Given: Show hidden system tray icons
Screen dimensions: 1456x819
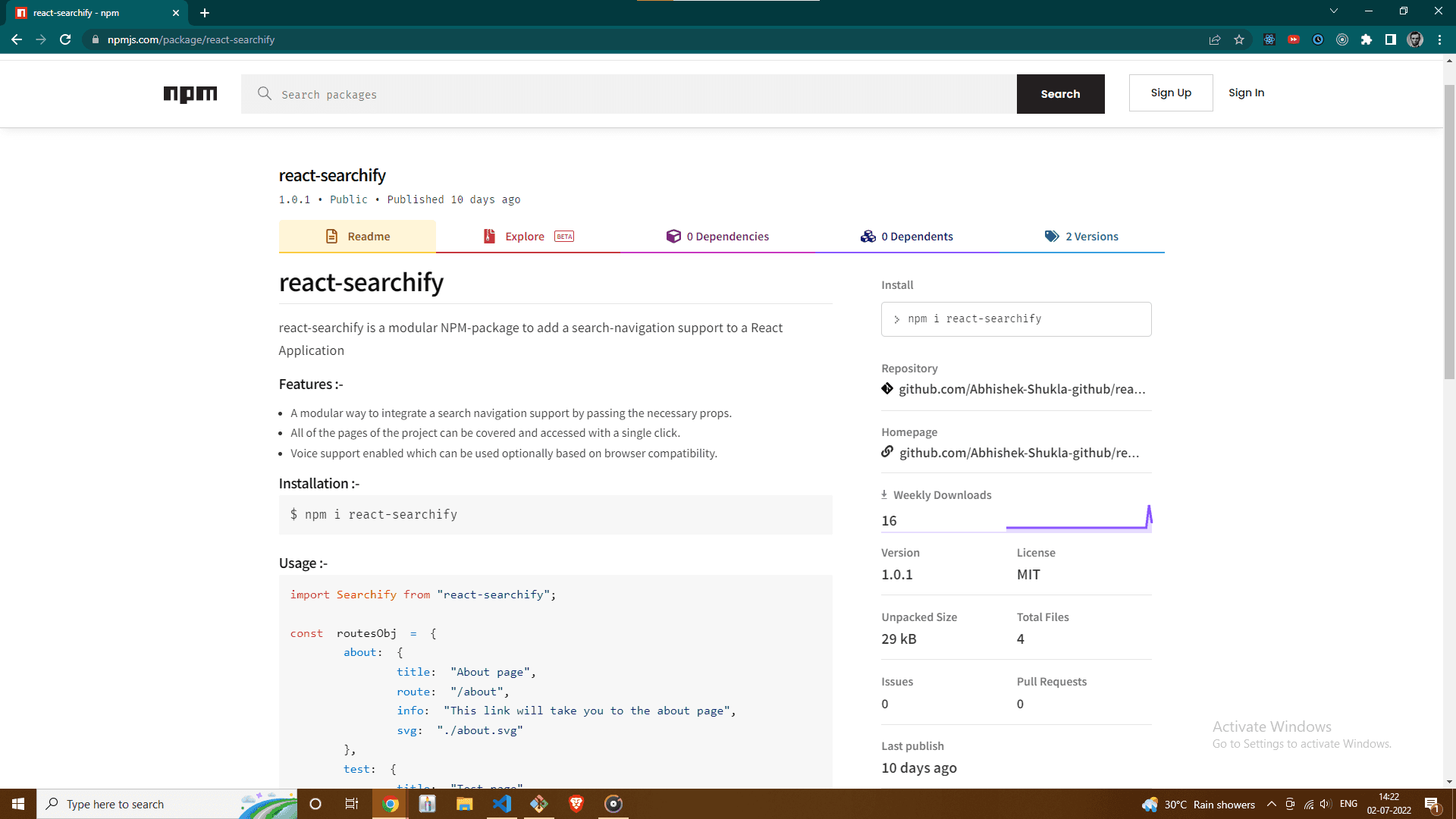Looking at the screenshot, I should (x=1272, y=804).
